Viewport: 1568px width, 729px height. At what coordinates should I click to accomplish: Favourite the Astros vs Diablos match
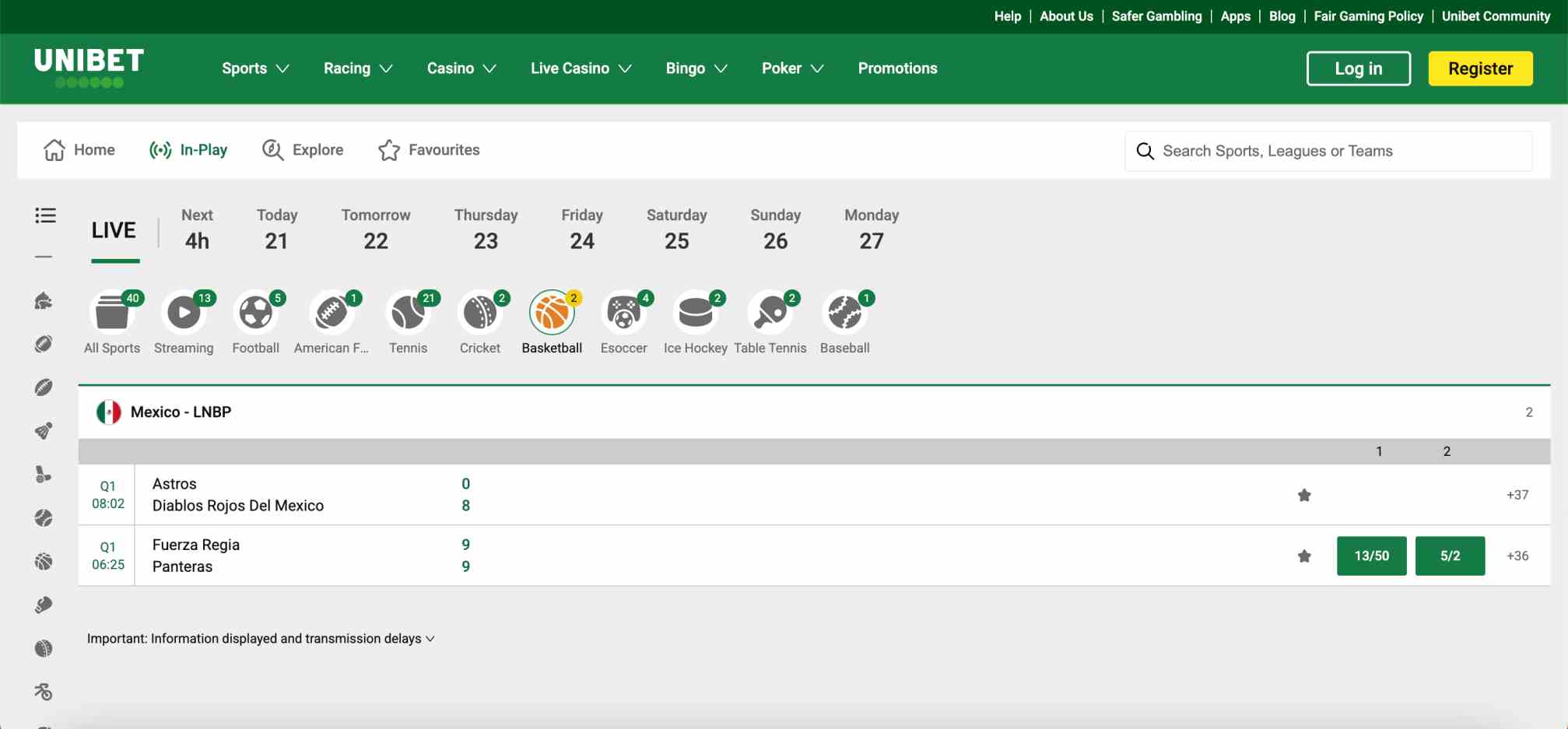(1304, 494)
